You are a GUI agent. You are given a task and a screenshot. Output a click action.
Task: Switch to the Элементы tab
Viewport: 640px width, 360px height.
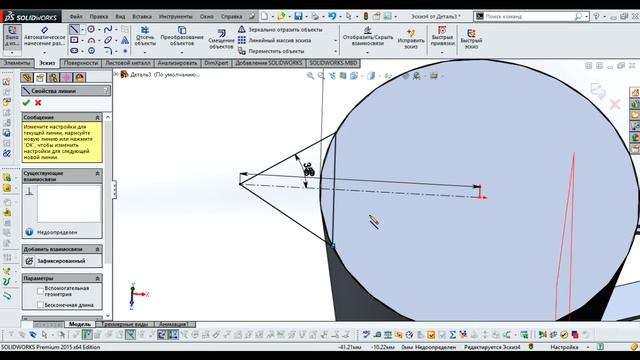[17, 63]
